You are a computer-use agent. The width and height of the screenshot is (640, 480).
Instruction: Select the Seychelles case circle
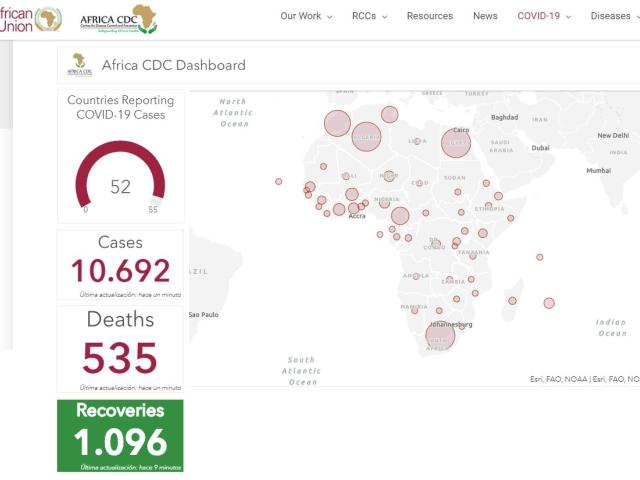click(540, 257)
